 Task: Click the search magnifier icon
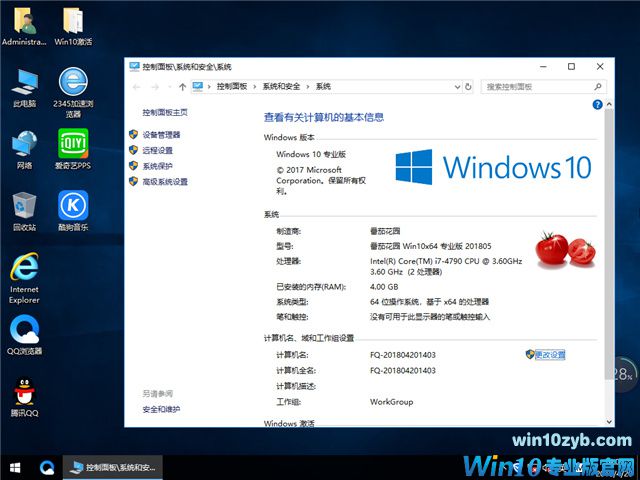coord(598,87)
